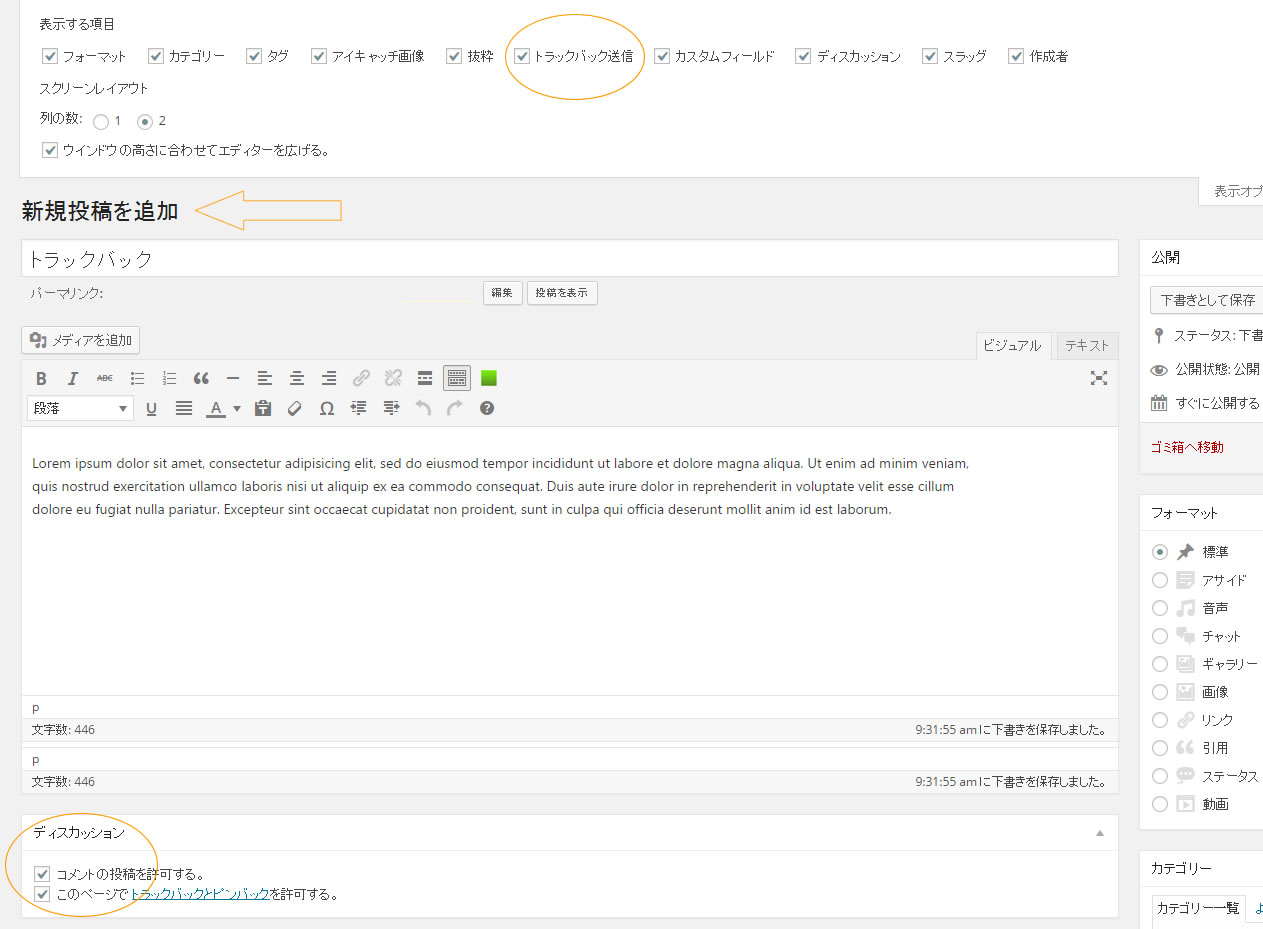Uncheck the トラックバック送信 screen option
1263x929 pixels.
pos(522,56)
